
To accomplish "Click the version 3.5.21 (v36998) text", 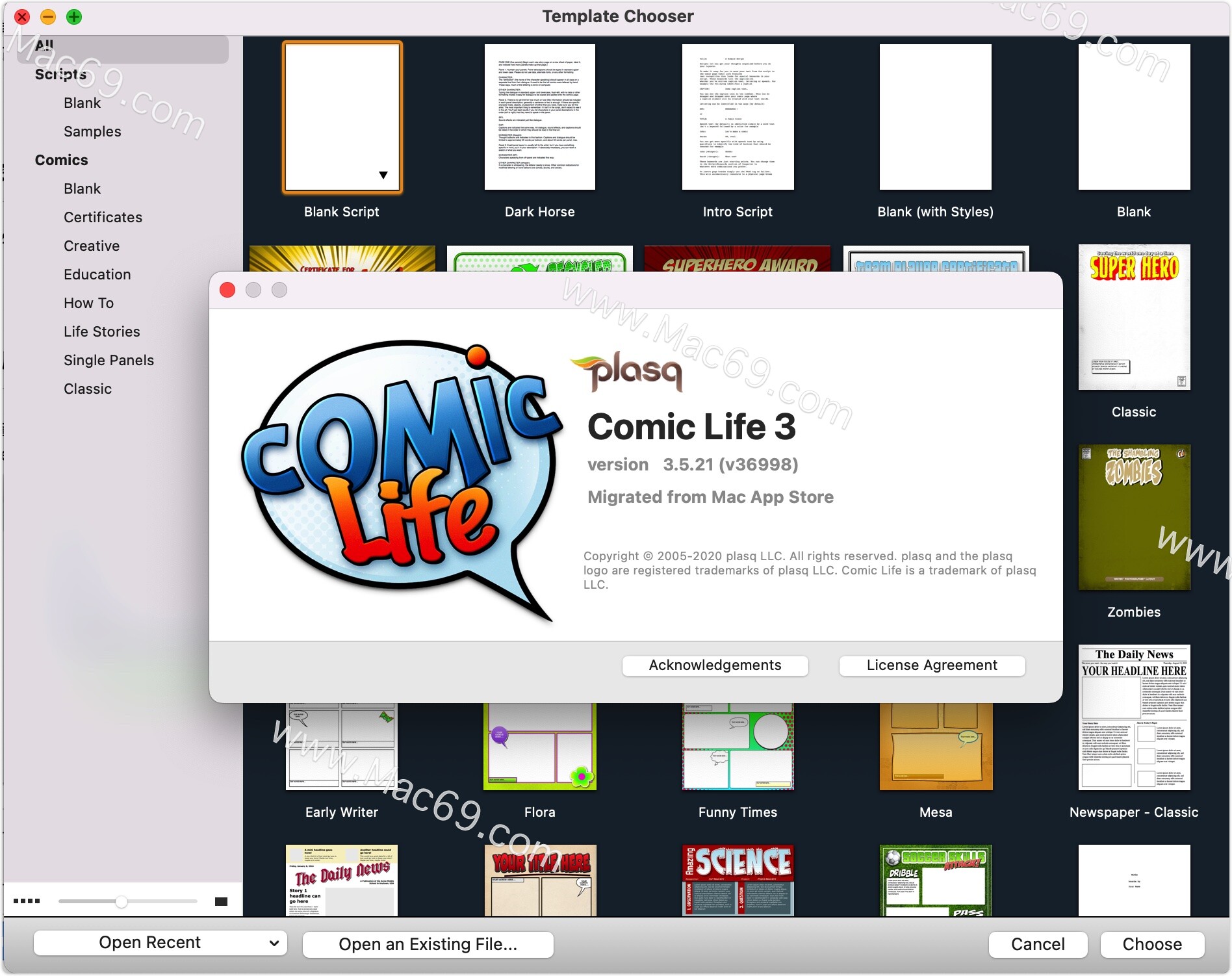I will (x=693, y=465).
